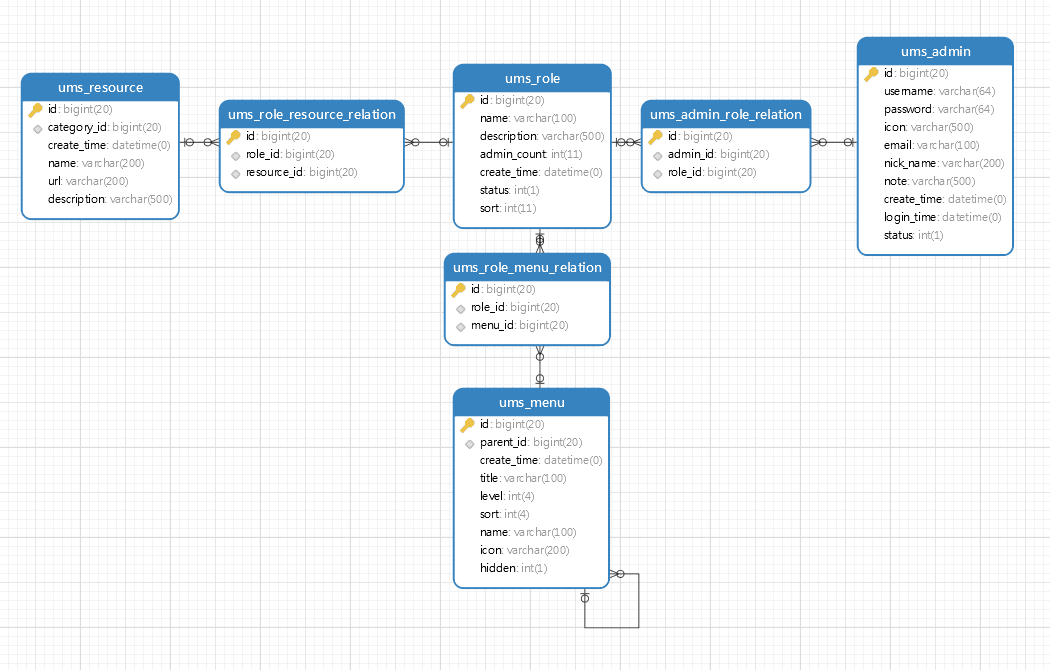Viewport: 1050px width, 670px height.
Task: Select the sort field in ums_role
Action: (x=508, y=209)
